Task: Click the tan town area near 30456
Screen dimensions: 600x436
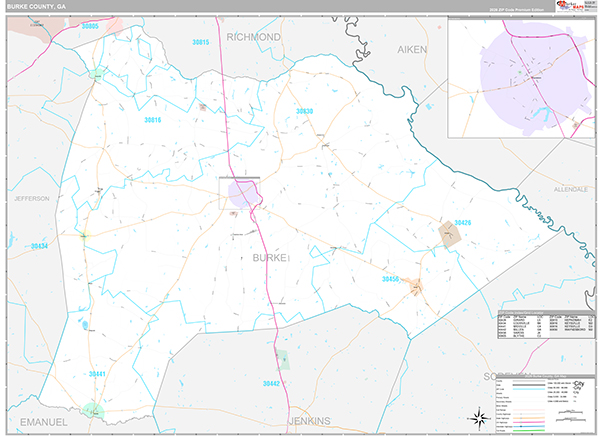Action: (x=416, y=287)
